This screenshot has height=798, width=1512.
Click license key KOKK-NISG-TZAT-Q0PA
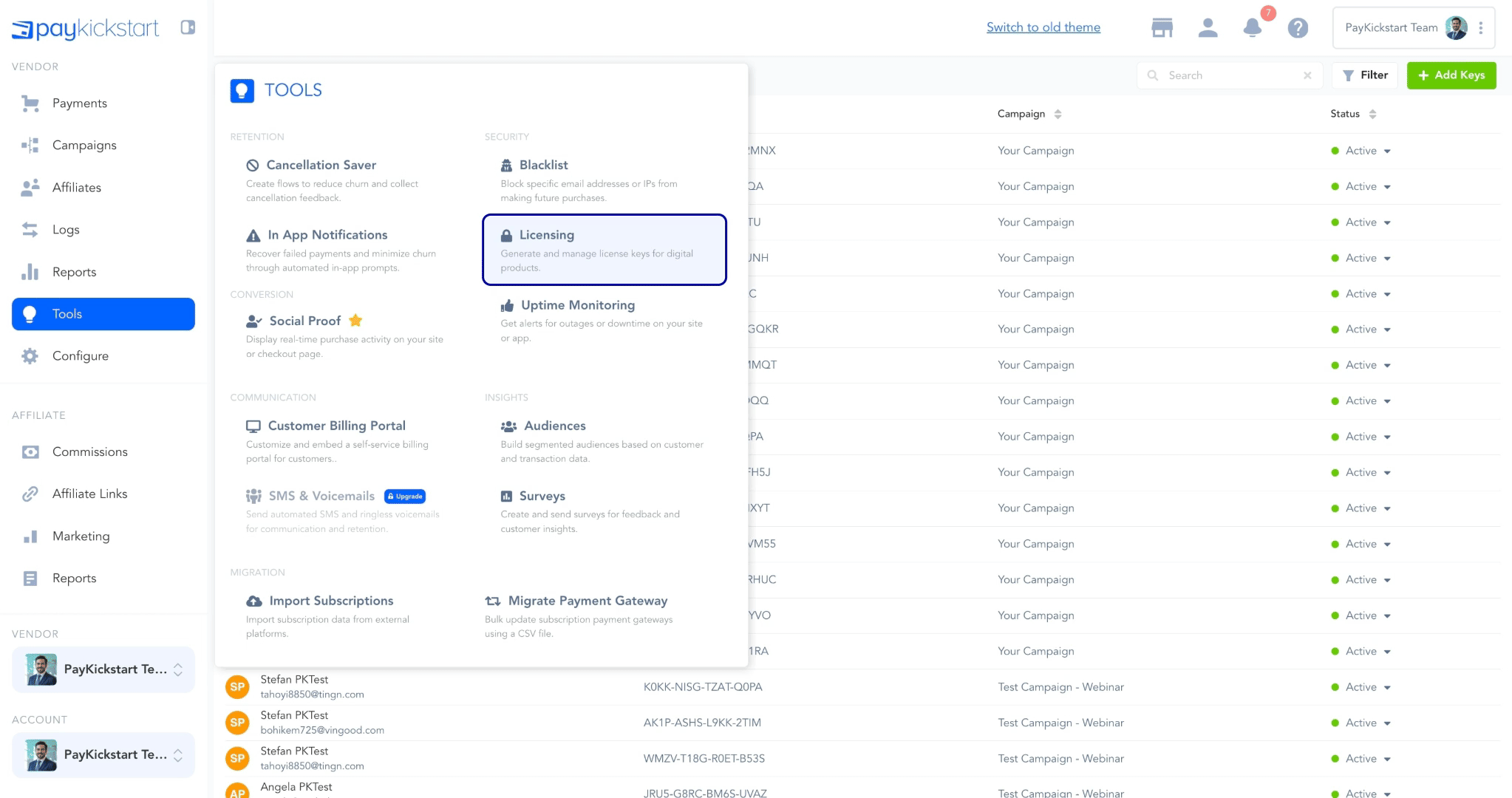703,687
